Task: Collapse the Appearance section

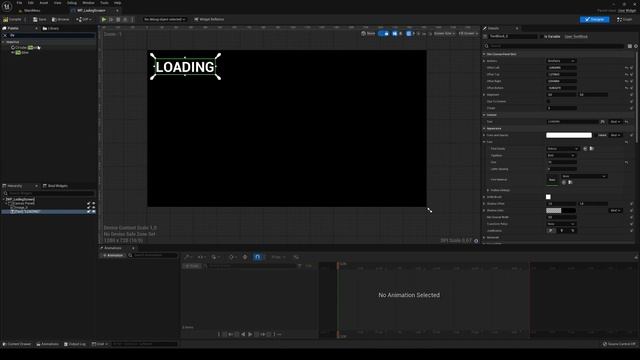Action: [484, 129]
